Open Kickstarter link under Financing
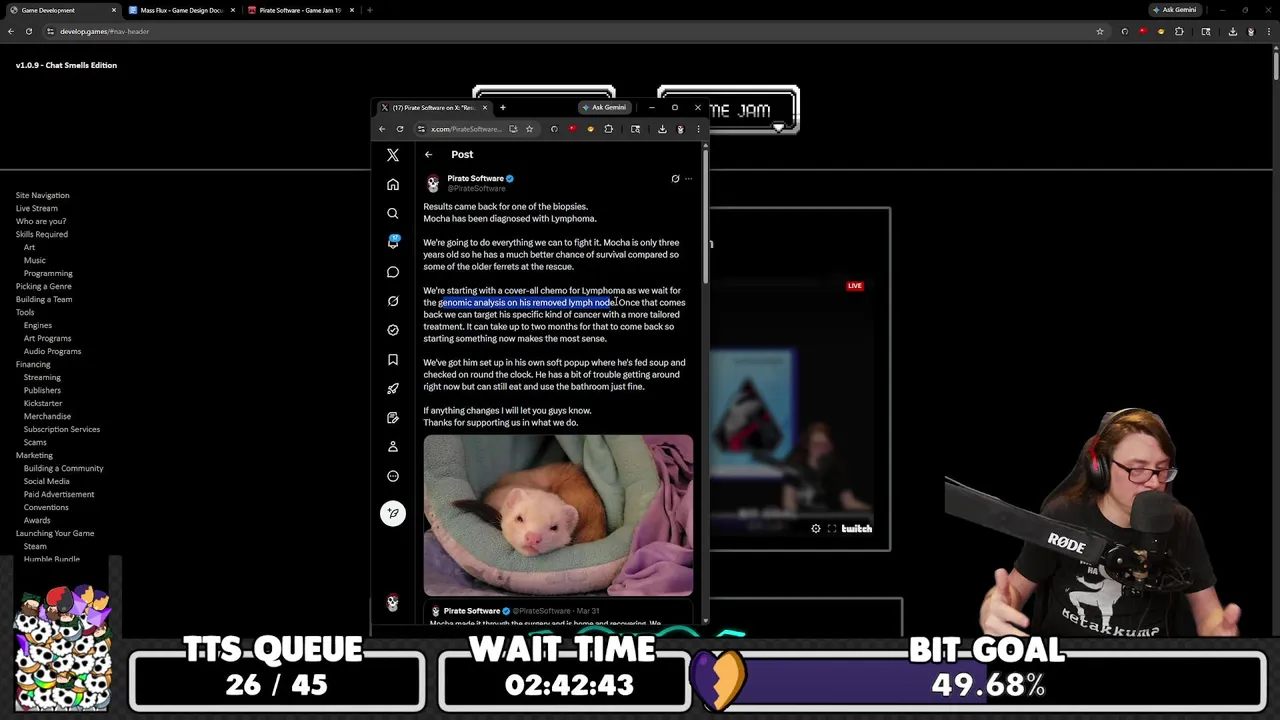The height and width of the screenshot is (720, 1280). 42,403
